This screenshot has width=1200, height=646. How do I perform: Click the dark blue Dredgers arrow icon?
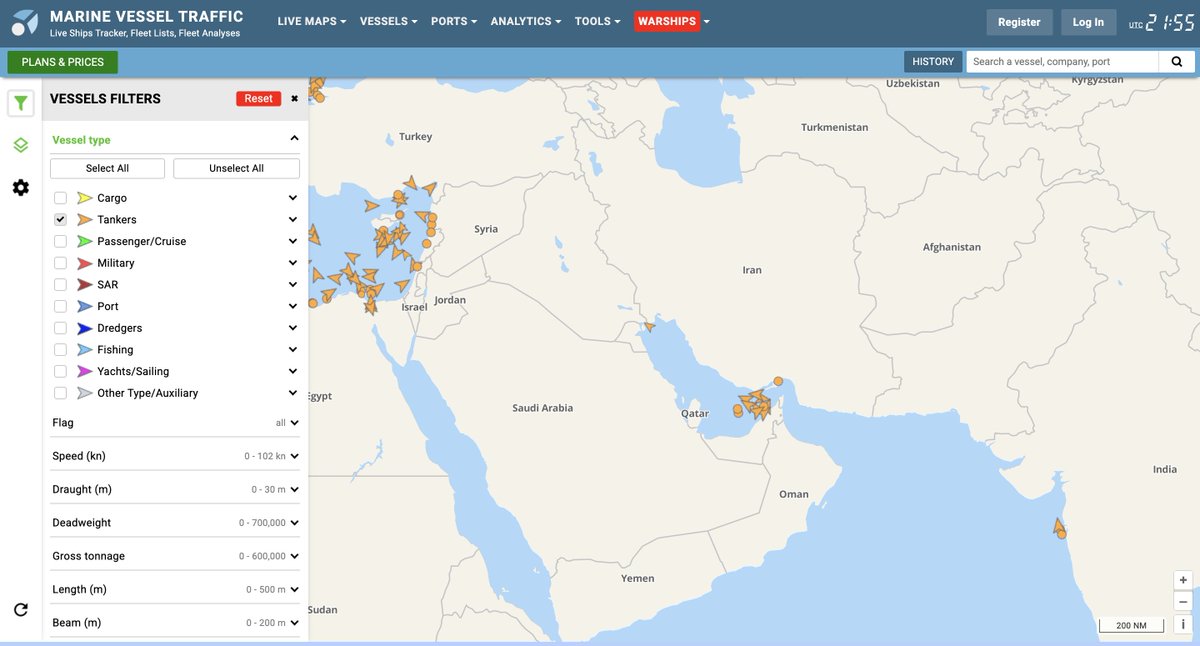click(84, 328)
